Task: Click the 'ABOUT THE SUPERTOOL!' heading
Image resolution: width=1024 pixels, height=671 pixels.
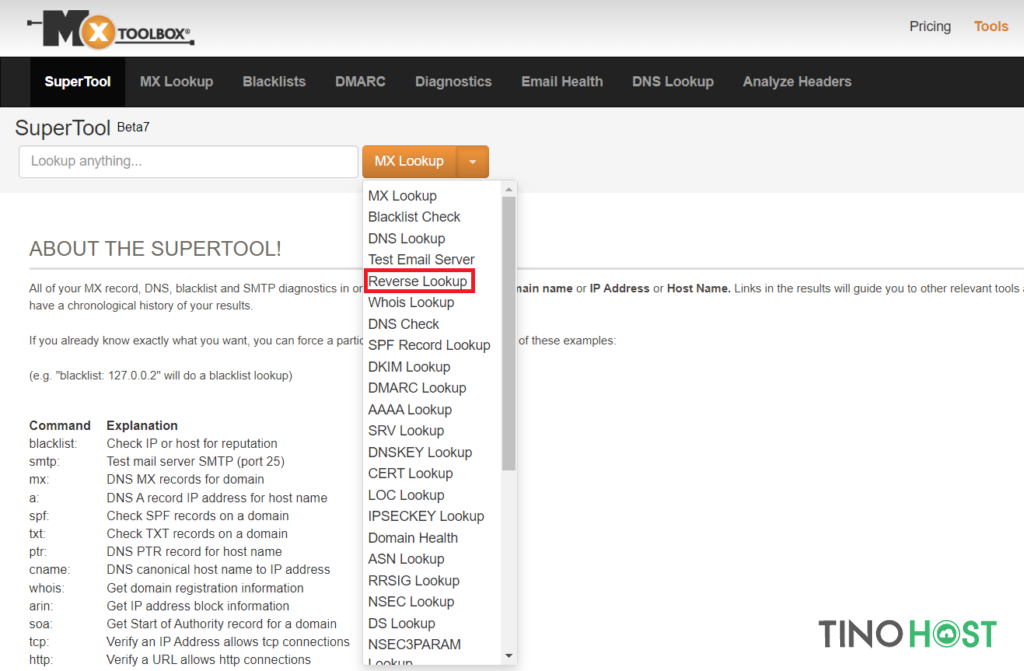Action: (155, 249)
